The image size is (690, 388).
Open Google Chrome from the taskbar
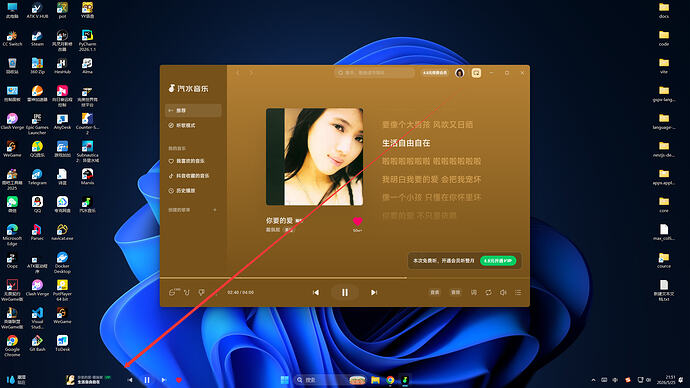[390, 380]
